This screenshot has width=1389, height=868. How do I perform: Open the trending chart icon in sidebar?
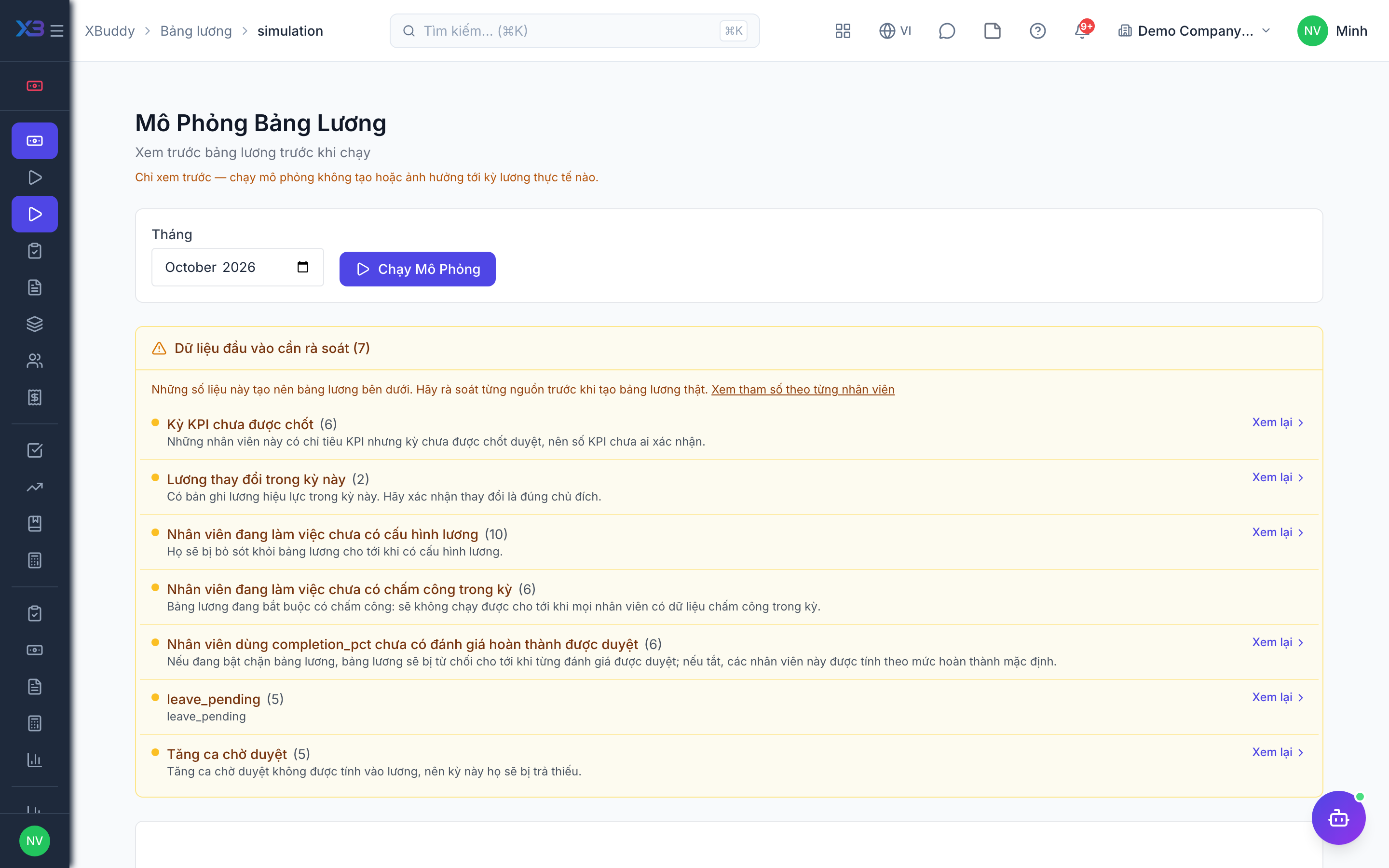(34, 487)
